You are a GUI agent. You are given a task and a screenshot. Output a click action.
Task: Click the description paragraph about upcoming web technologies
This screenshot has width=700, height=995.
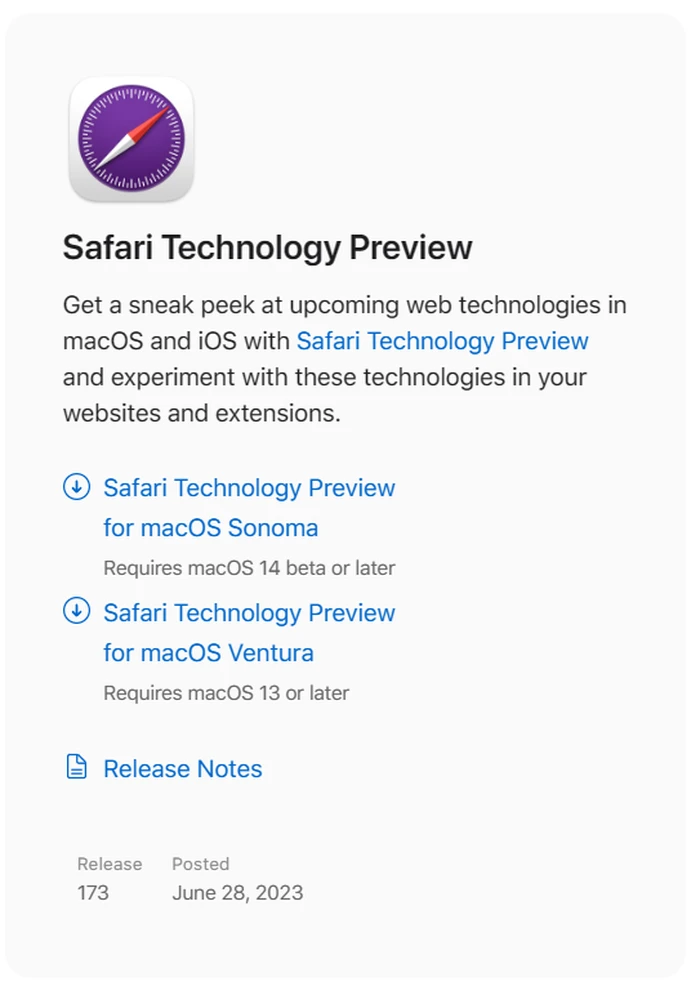tap(345, 358)
